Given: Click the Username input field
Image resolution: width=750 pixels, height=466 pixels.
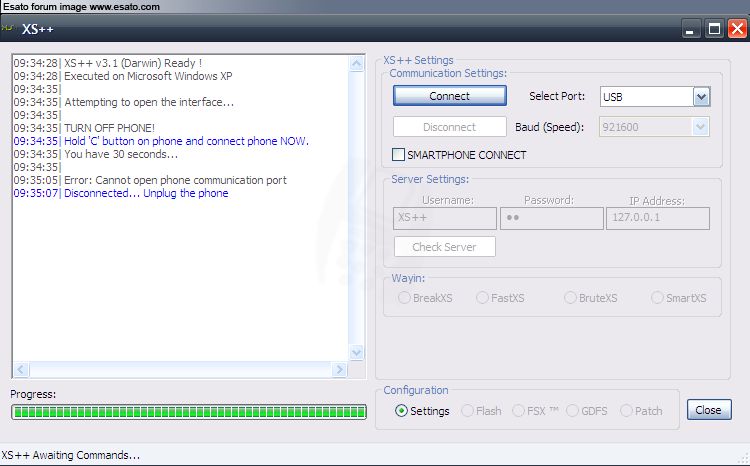Looking at the screenshot, I should pos(445,218).
